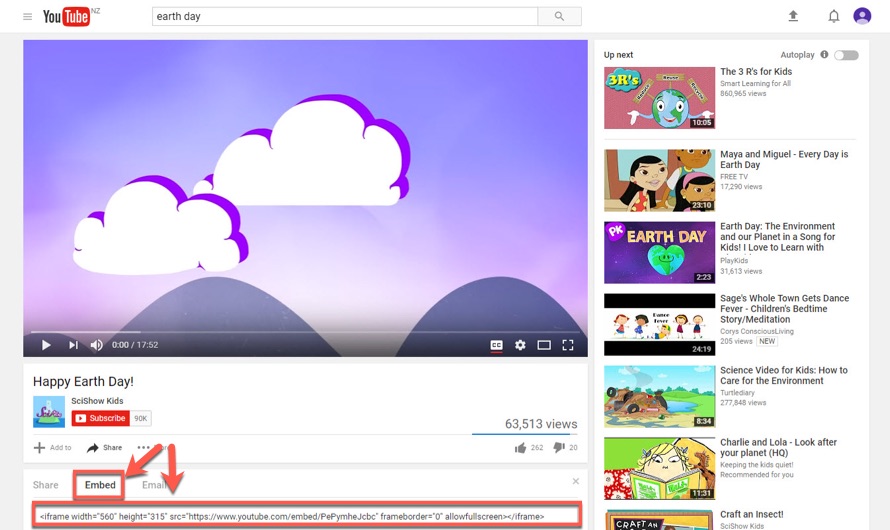Toggle closed captions (CC)
The height and width of the screenshot is (530, 890).
pyautogui.click(x=496, y=345)
